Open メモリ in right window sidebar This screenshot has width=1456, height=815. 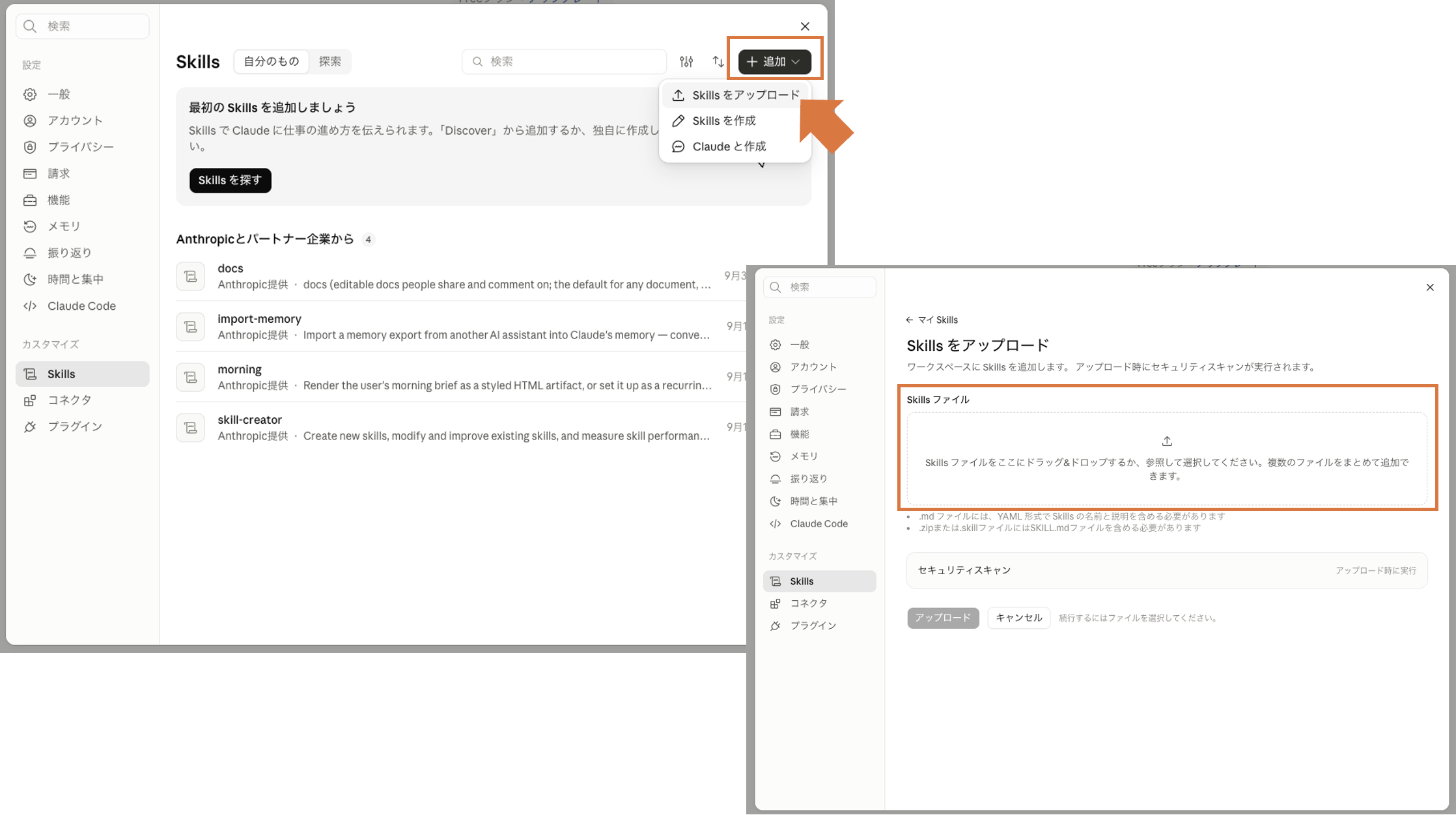coord(819,456)
